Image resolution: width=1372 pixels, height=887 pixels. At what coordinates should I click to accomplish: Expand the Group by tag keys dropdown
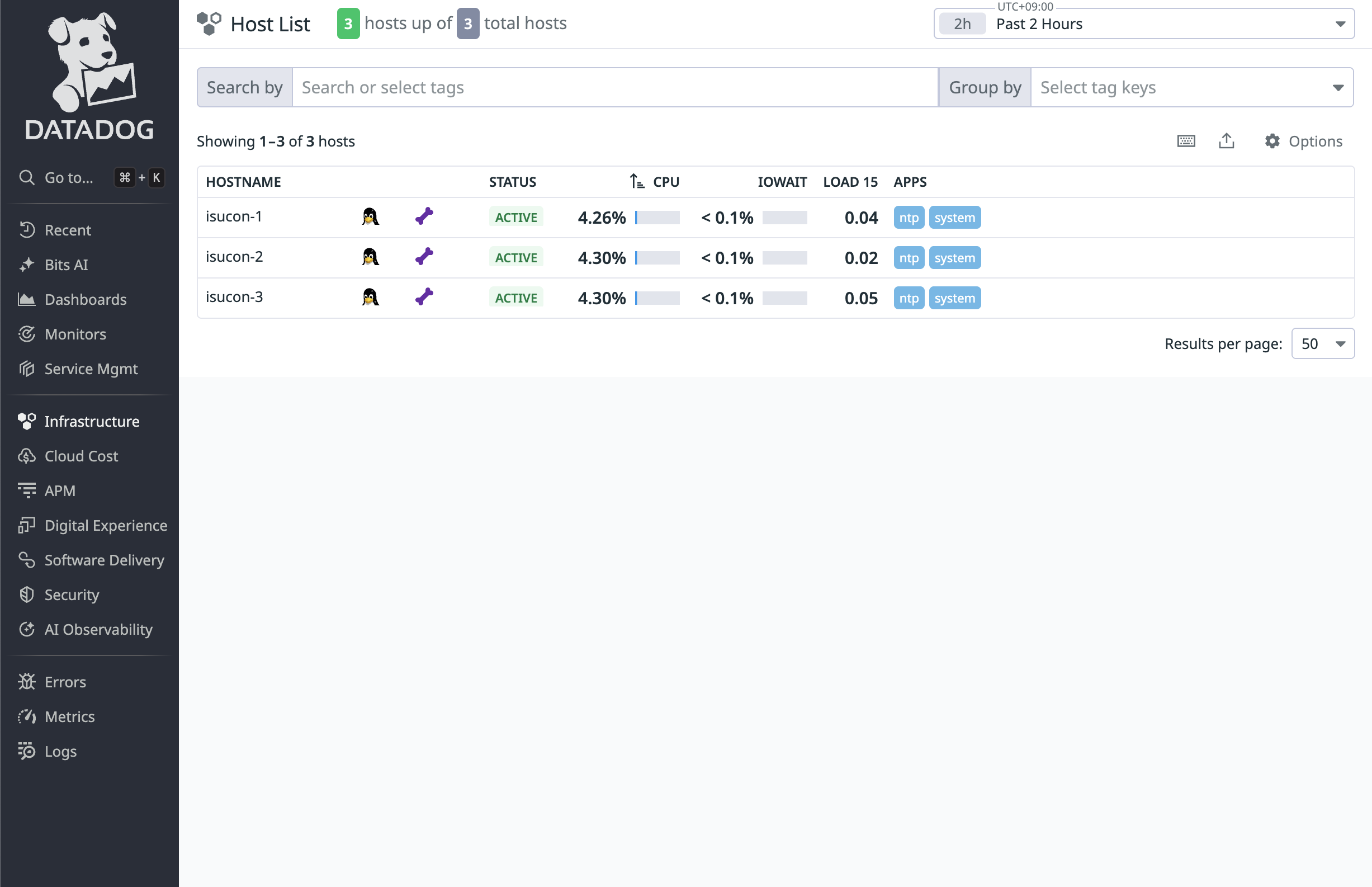point(1191,88)
